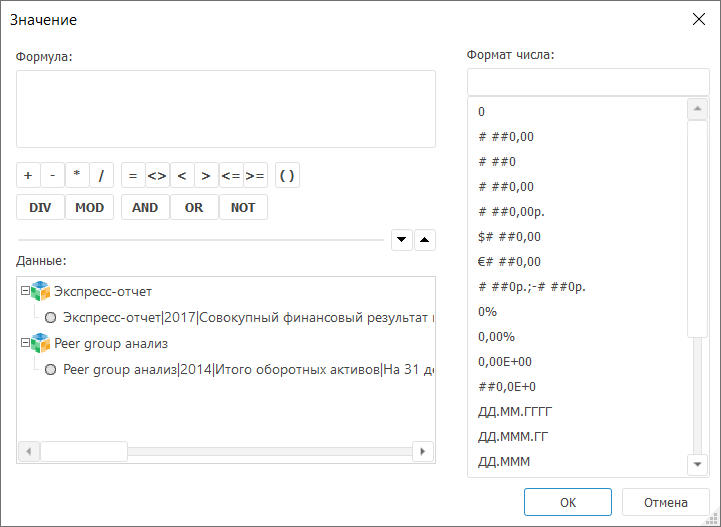Choose the ДД.ММ.ГГГГ date format
The height and width of the screenshot is (527, 721).
(x=515, y=412)
